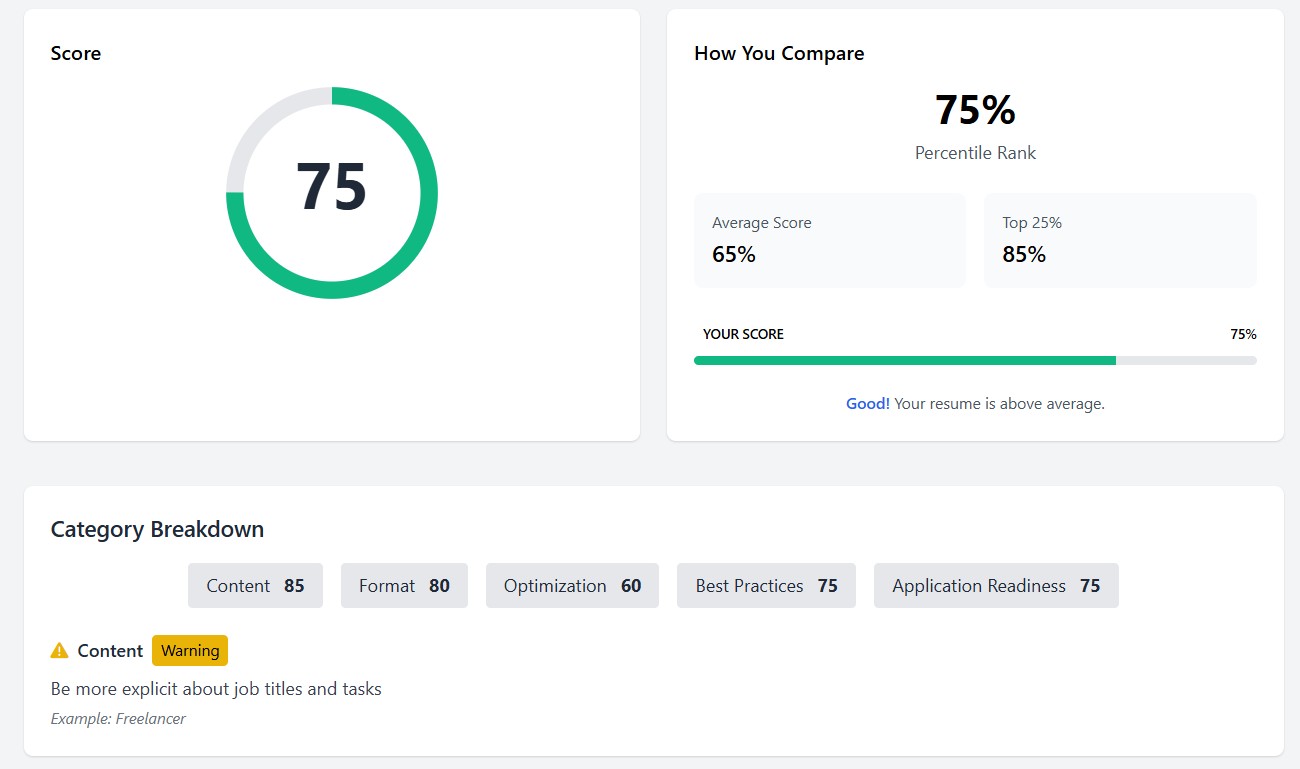Click the Percentile Rank label

tap(975, 153)
